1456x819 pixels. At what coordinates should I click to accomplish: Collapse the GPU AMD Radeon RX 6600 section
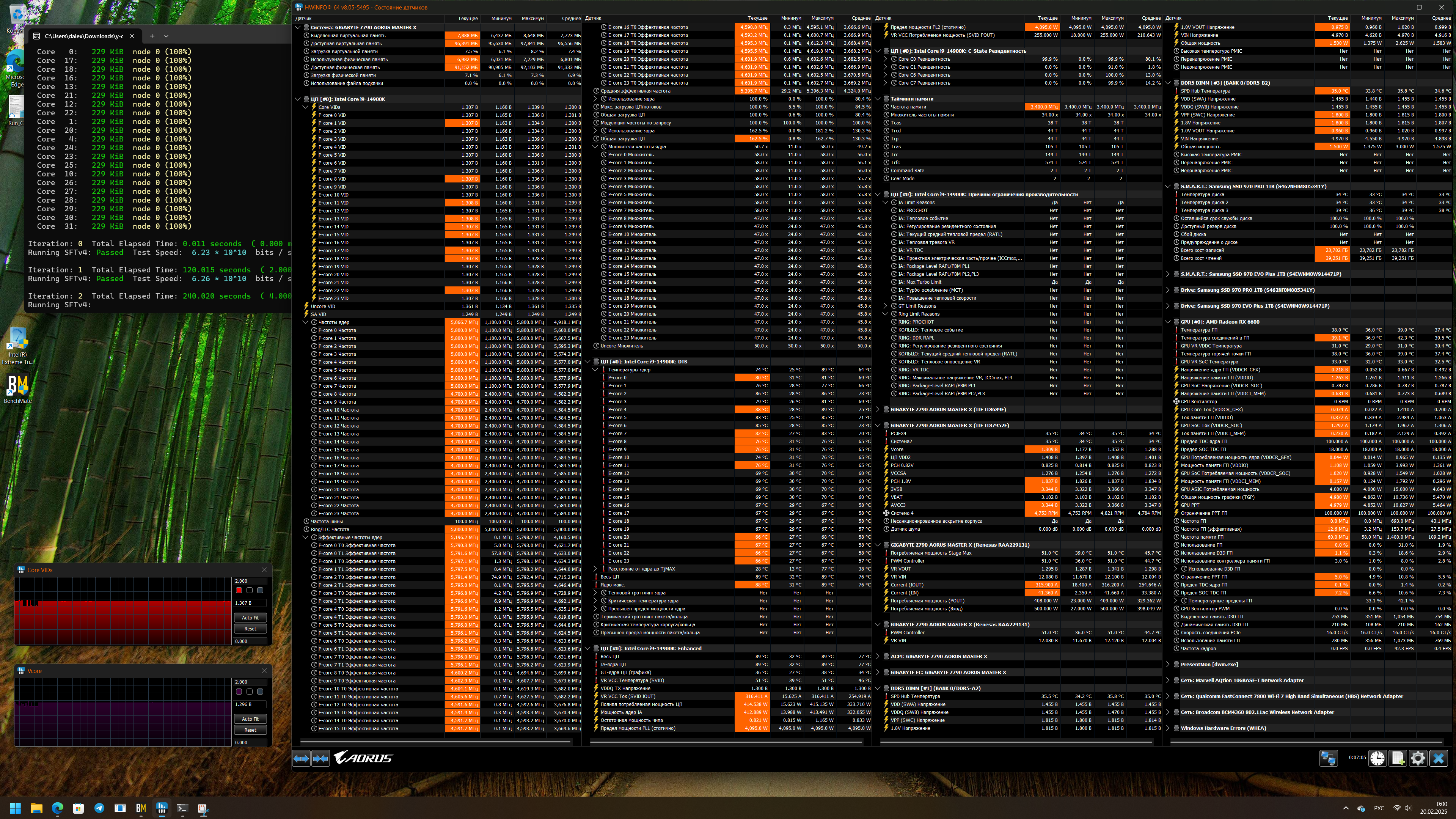pos(1168,322)
